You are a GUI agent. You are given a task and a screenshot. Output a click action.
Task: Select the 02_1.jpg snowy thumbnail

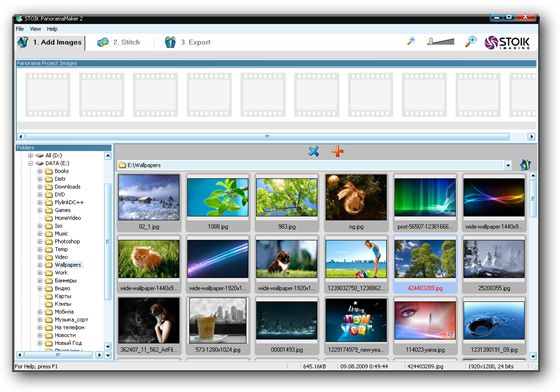click(x=149, y=201)
